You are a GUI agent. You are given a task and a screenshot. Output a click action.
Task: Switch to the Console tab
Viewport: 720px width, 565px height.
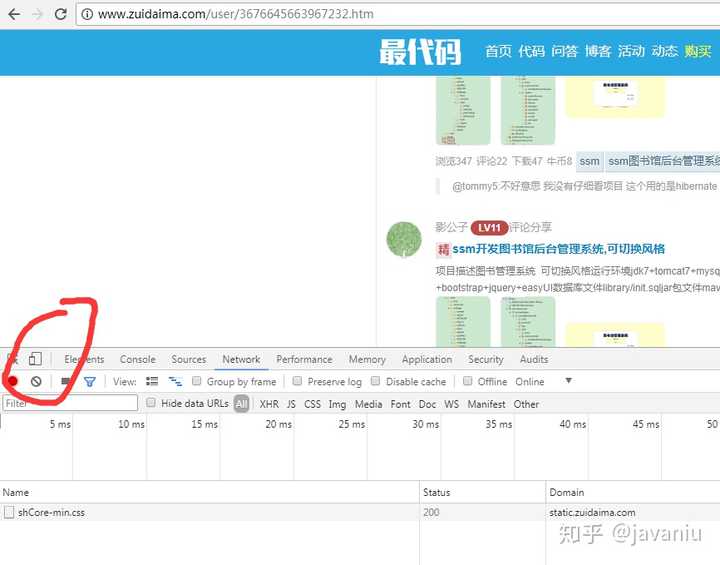tap(138, 359)
